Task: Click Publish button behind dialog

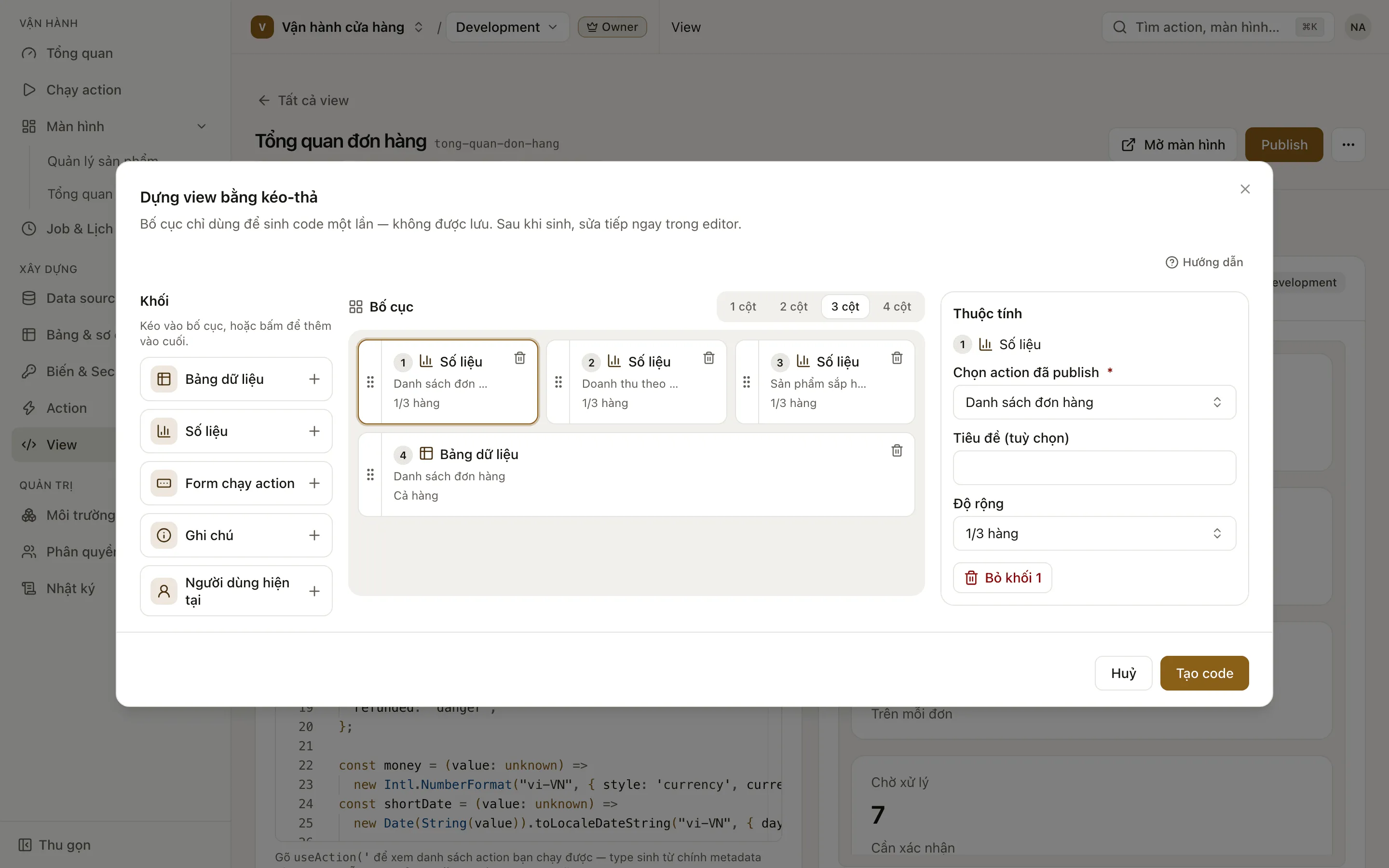Action: click(x=1284, y=145)
